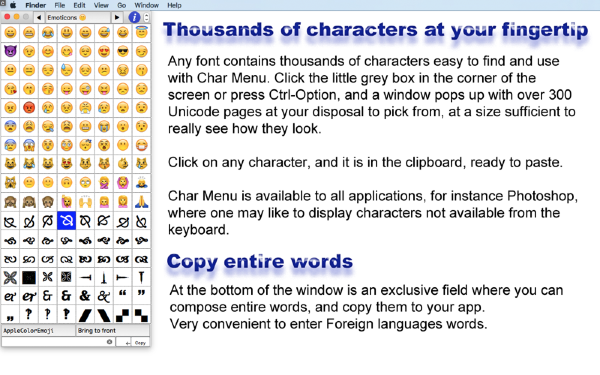The image size is (600, 375).
Task: Pick the face blowing a heart kiss
Action: tap(10, 89)
